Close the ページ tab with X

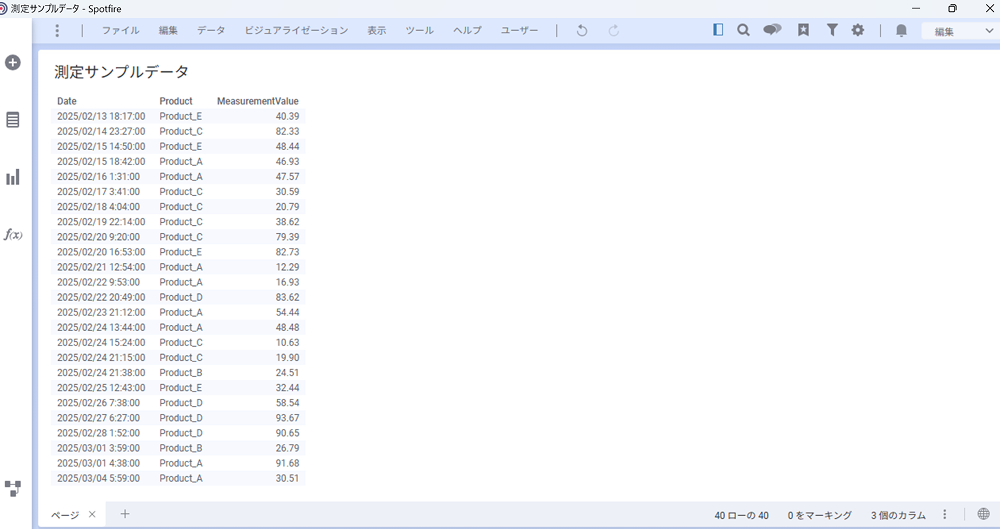point(92,514)
